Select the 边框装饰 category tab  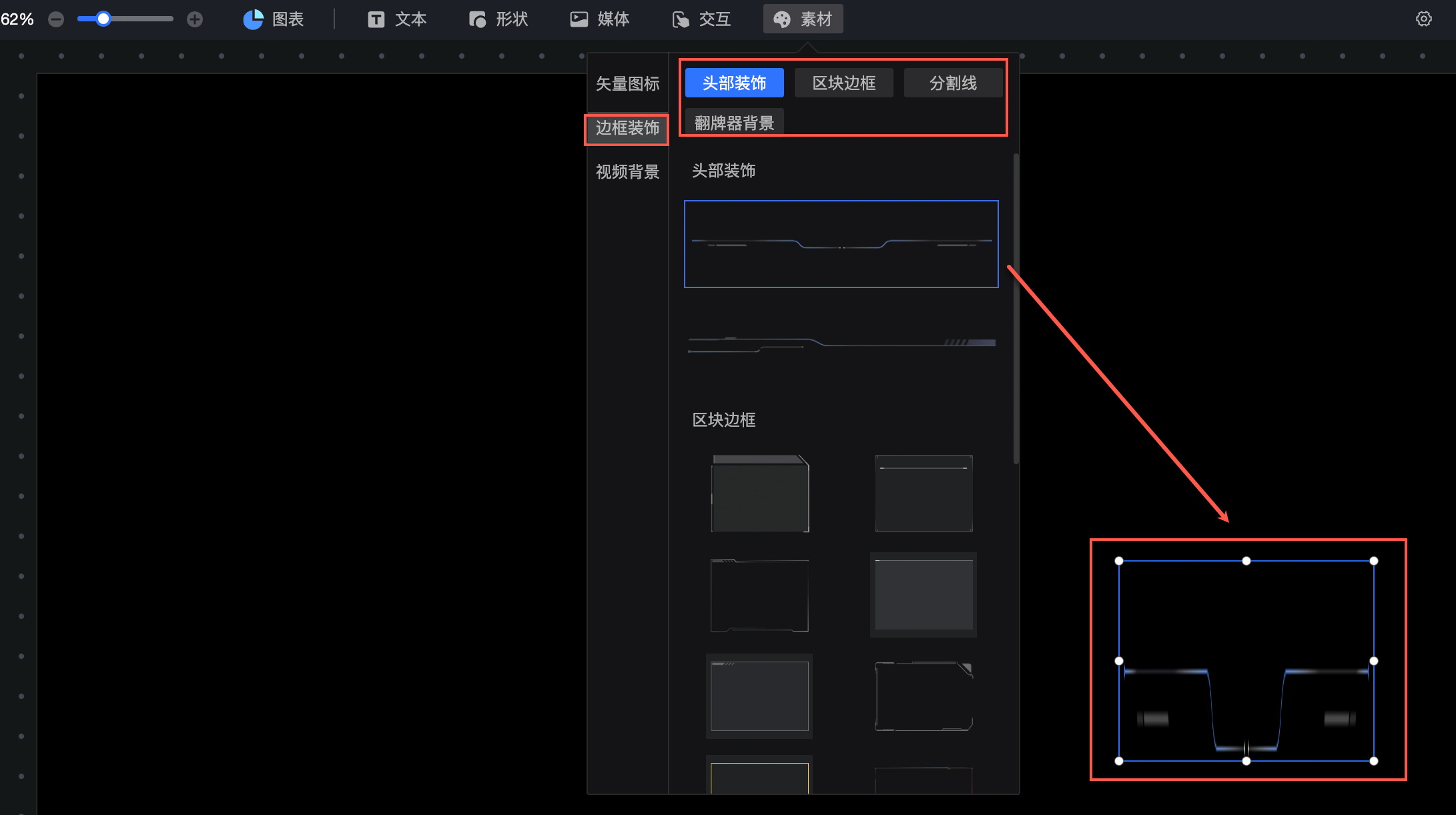(x=627, y=128)
